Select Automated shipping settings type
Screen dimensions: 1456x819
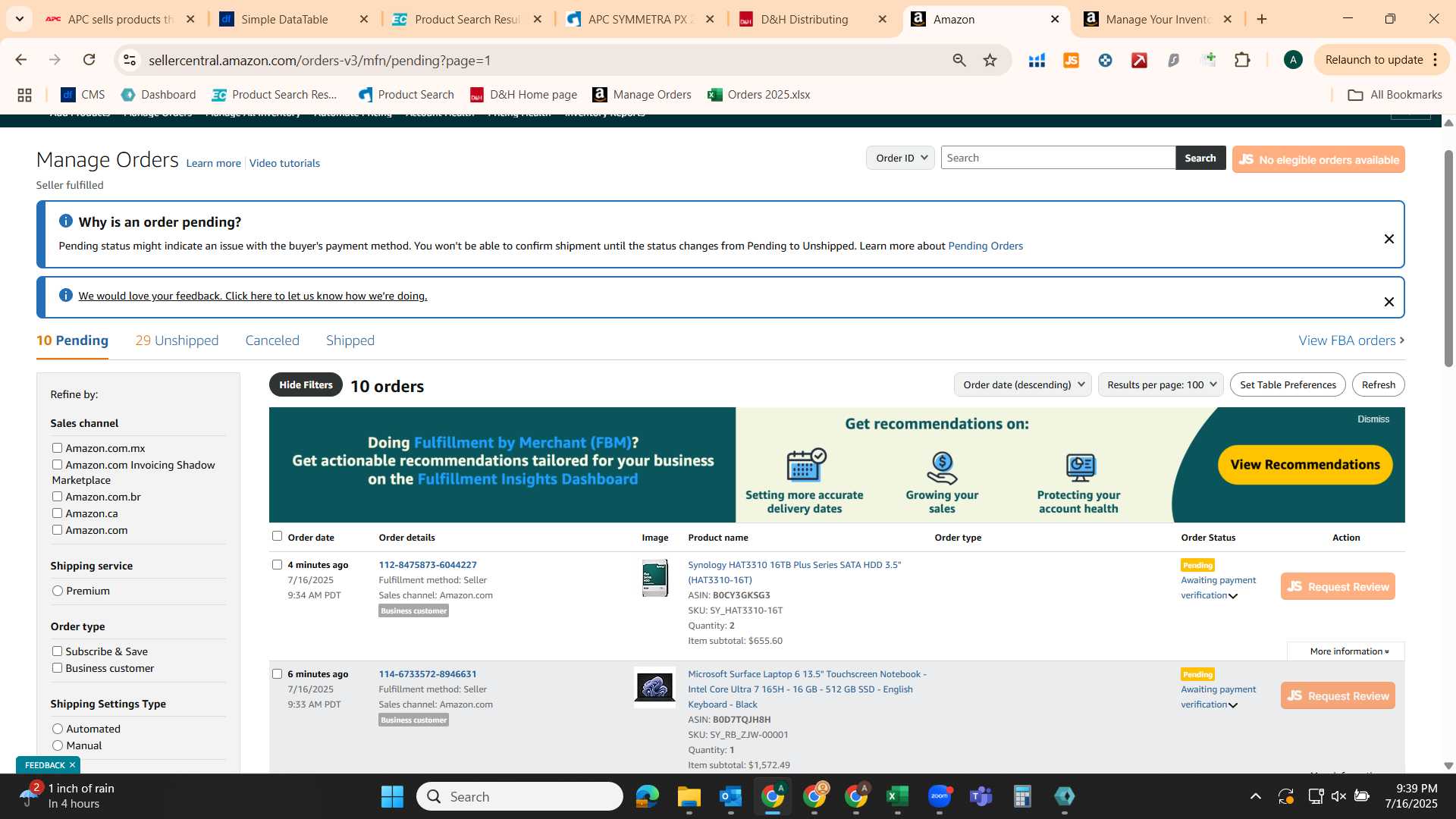[58, 729]
